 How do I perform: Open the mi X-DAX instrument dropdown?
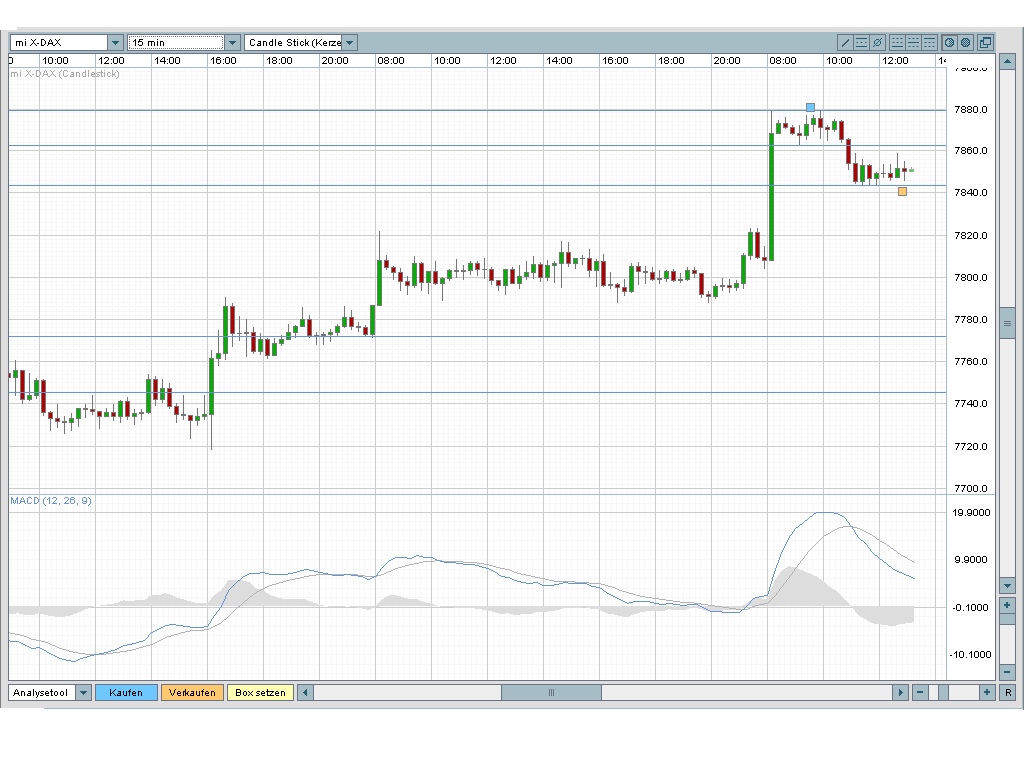click(115, 42)
